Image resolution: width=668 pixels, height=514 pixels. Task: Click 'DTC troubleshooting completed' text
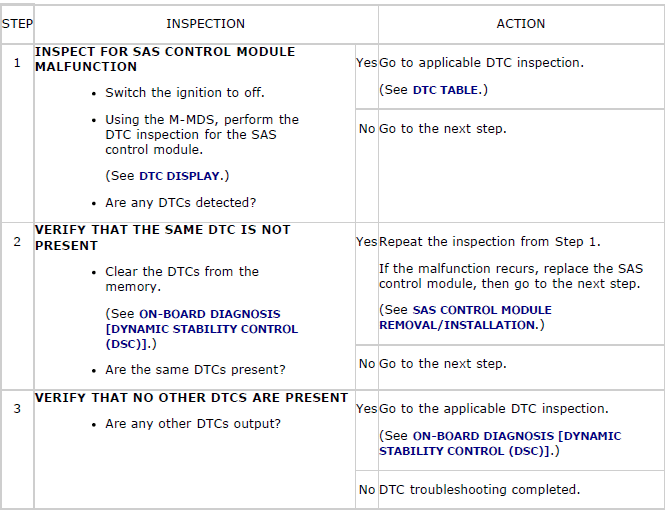point(480,490)
